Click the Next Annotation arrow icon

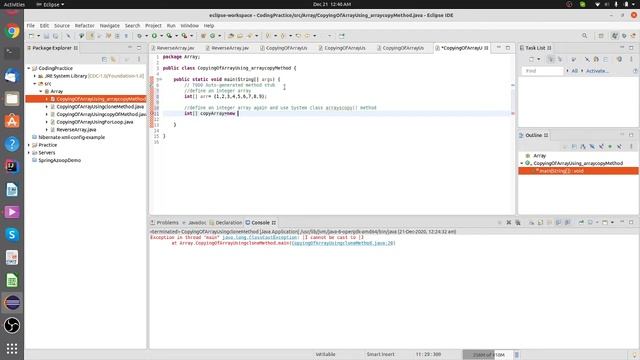pos(268,36)
